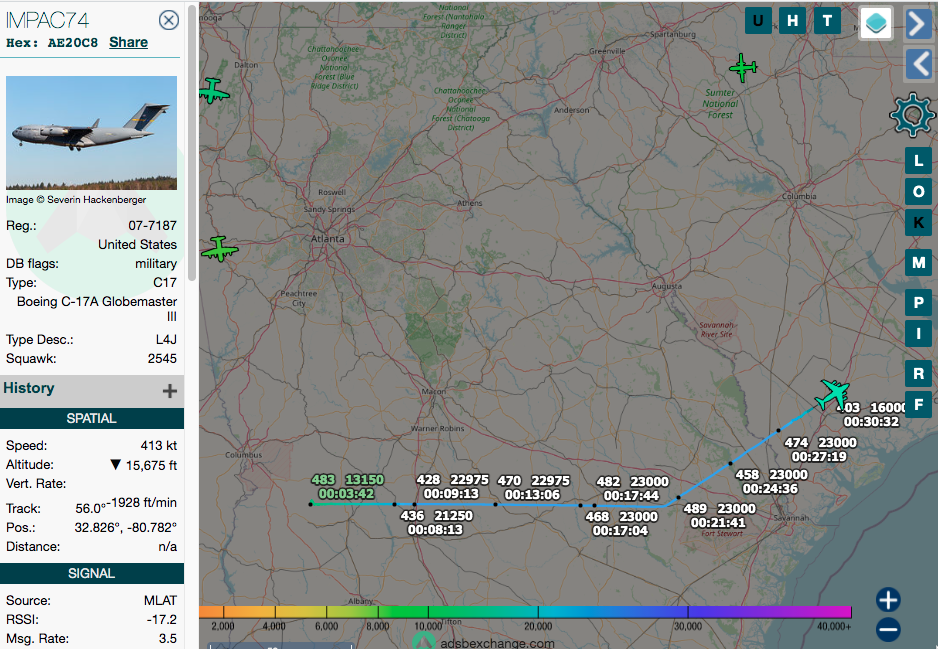Toggle the O map button
This screenshot has height=649, width=938.
pos(918,191)
